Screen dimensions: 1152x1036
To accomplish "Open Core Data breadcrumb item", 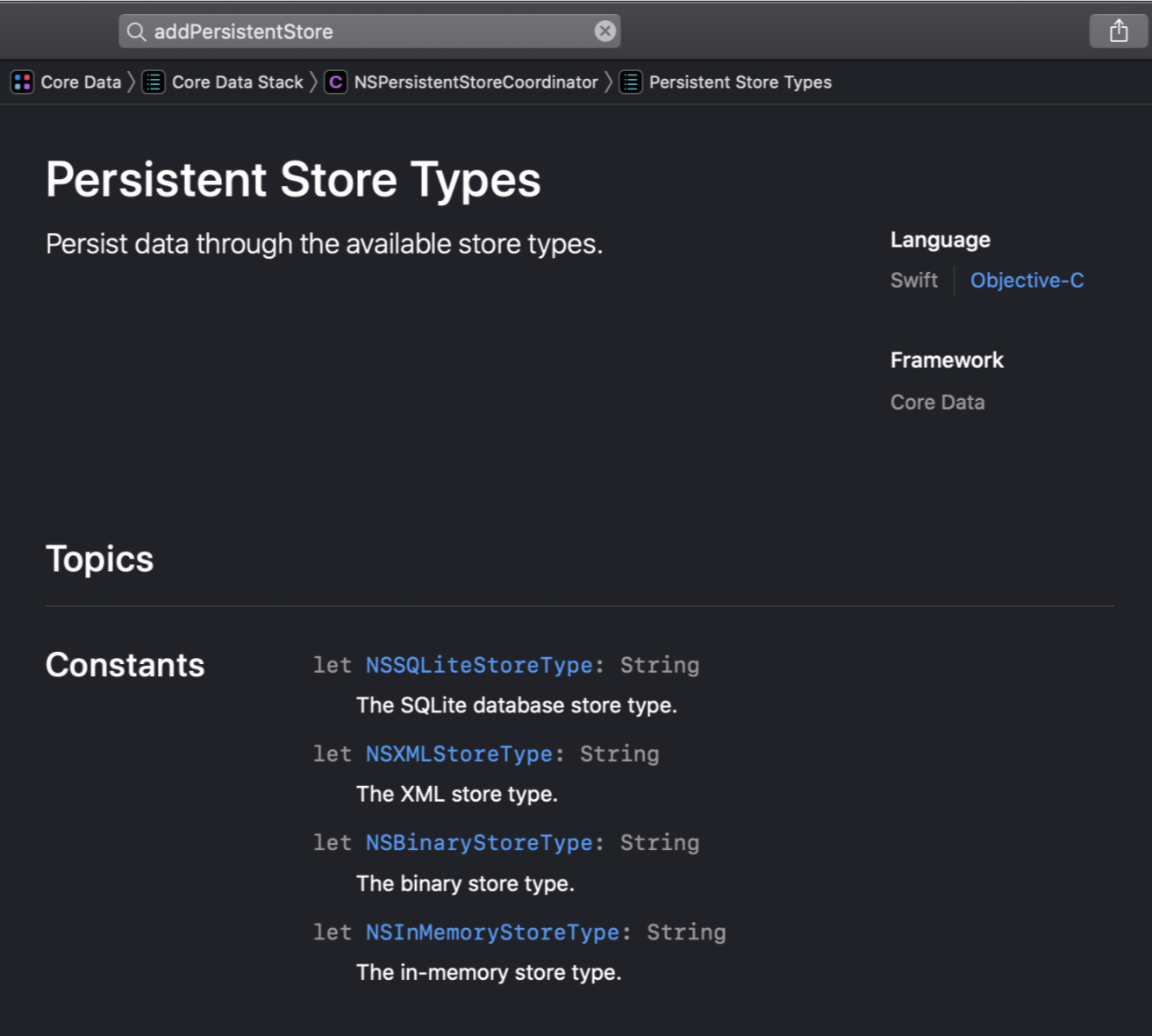I will click(81, 82).
